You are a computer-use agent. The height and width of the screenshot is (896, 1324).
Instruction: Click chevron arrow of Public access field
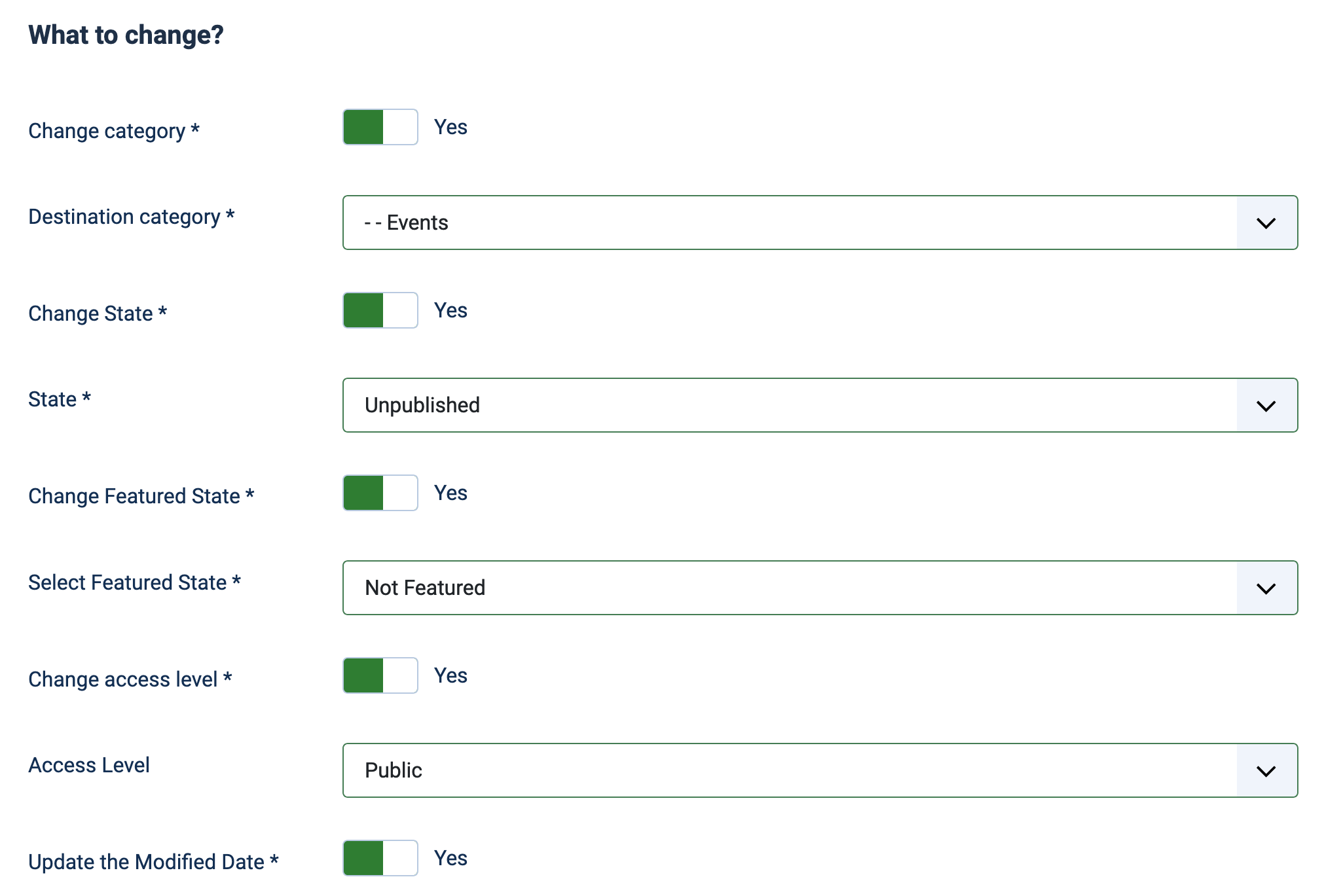(1266, 771)
